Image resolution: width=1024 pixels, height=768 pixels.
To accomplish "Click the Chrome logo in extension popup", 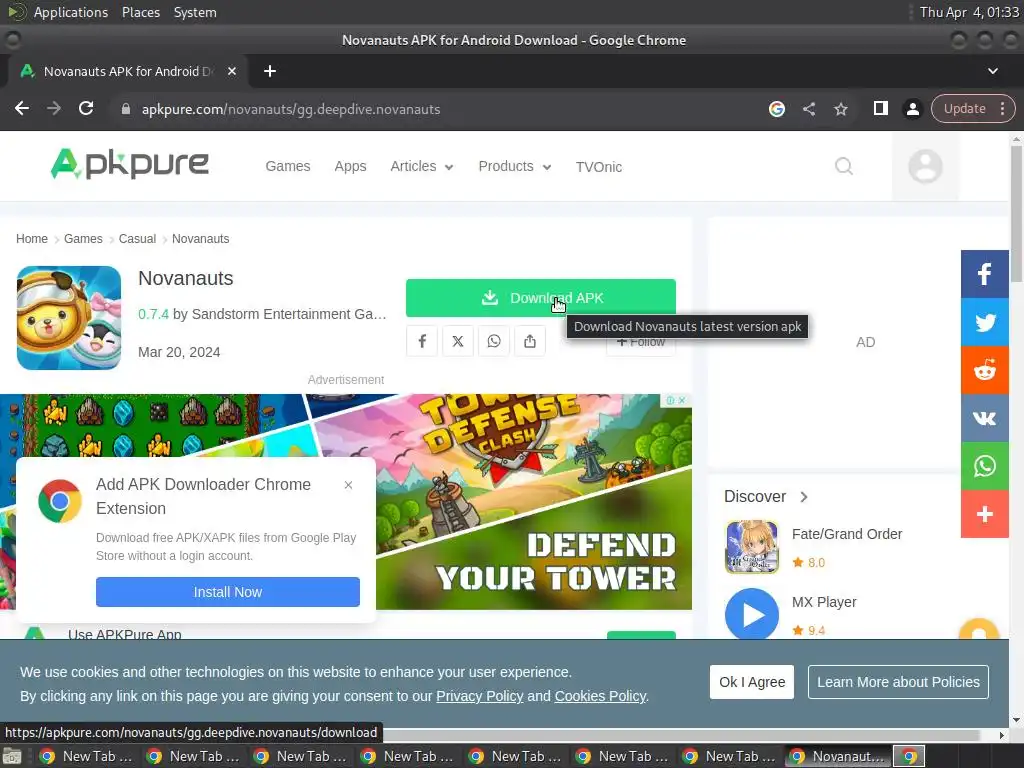I will coord(59,501).
